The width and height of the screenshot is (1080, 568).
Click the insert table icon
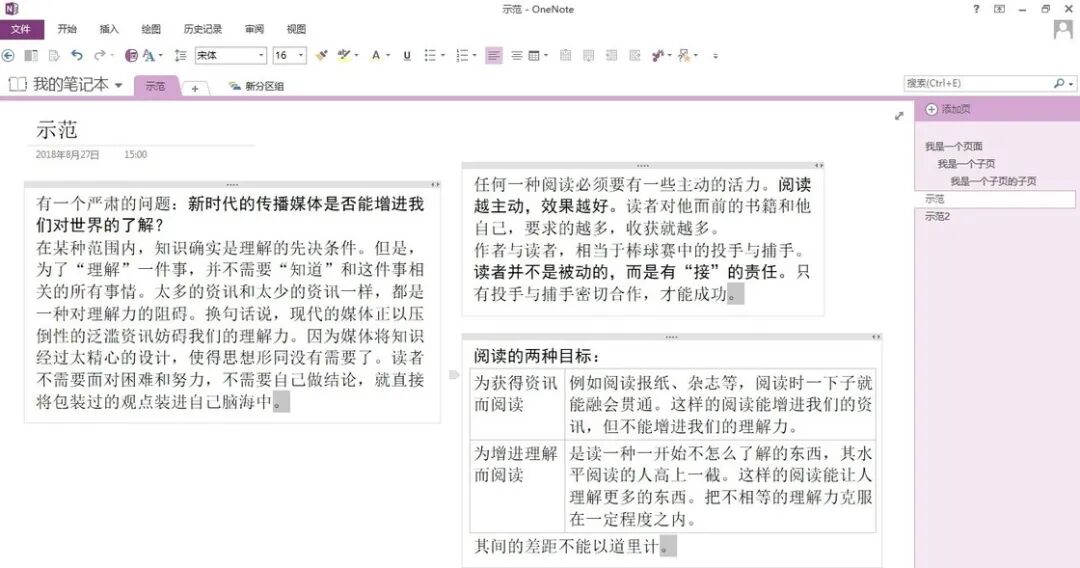534,56
